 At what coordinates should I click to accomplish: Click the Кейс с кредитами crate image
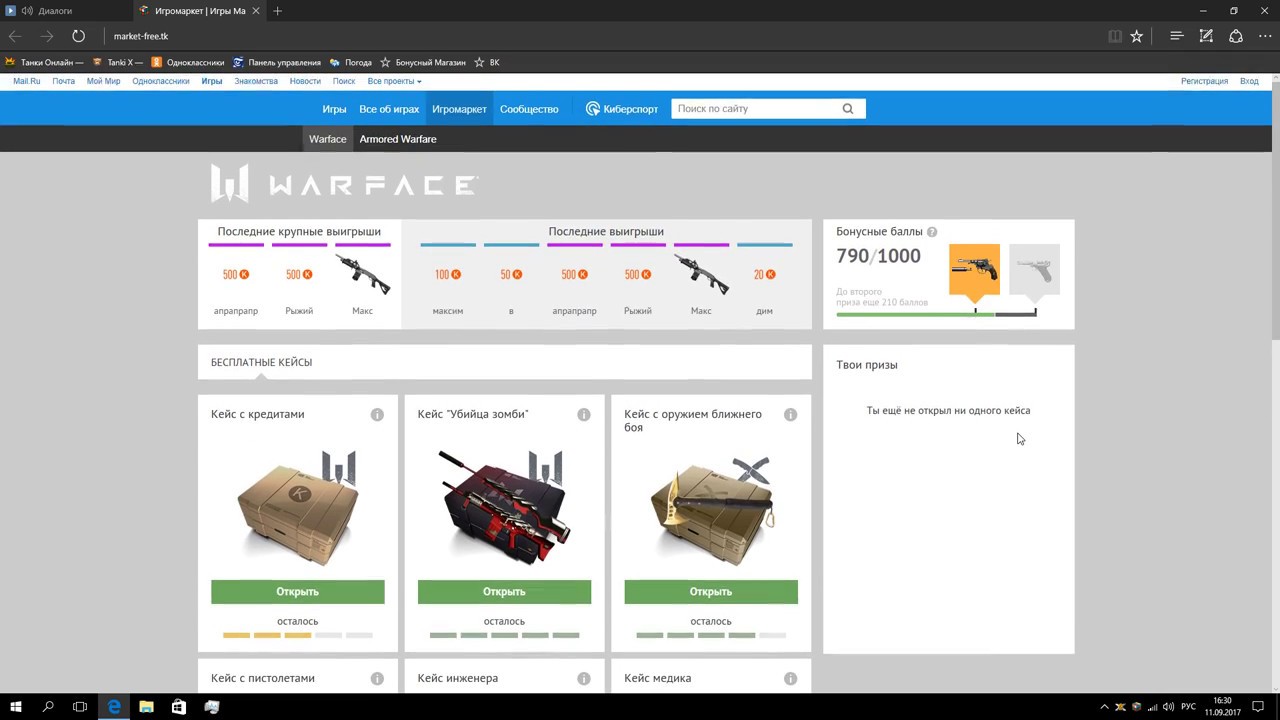click(x=298, y=510)
